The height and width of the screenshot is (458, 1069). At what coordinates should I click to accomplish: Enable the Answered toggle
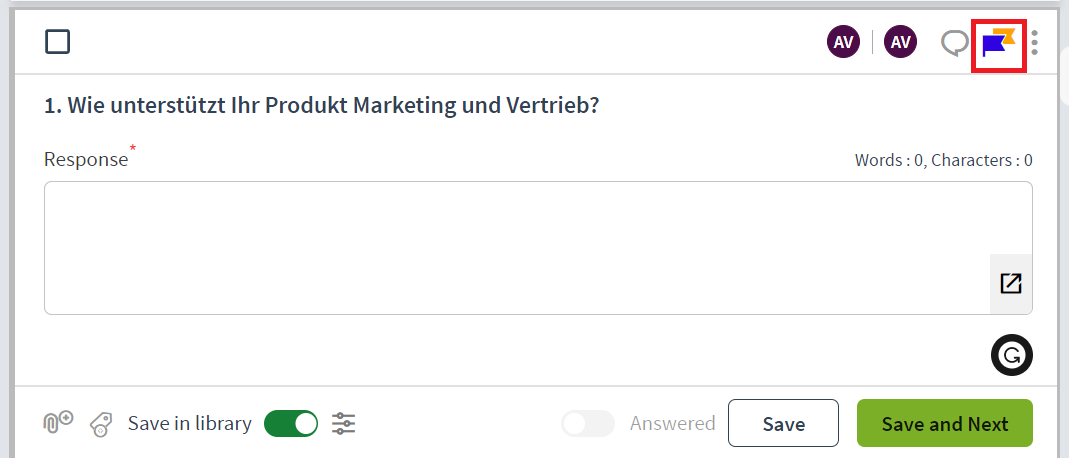click(x=587, y=423)
